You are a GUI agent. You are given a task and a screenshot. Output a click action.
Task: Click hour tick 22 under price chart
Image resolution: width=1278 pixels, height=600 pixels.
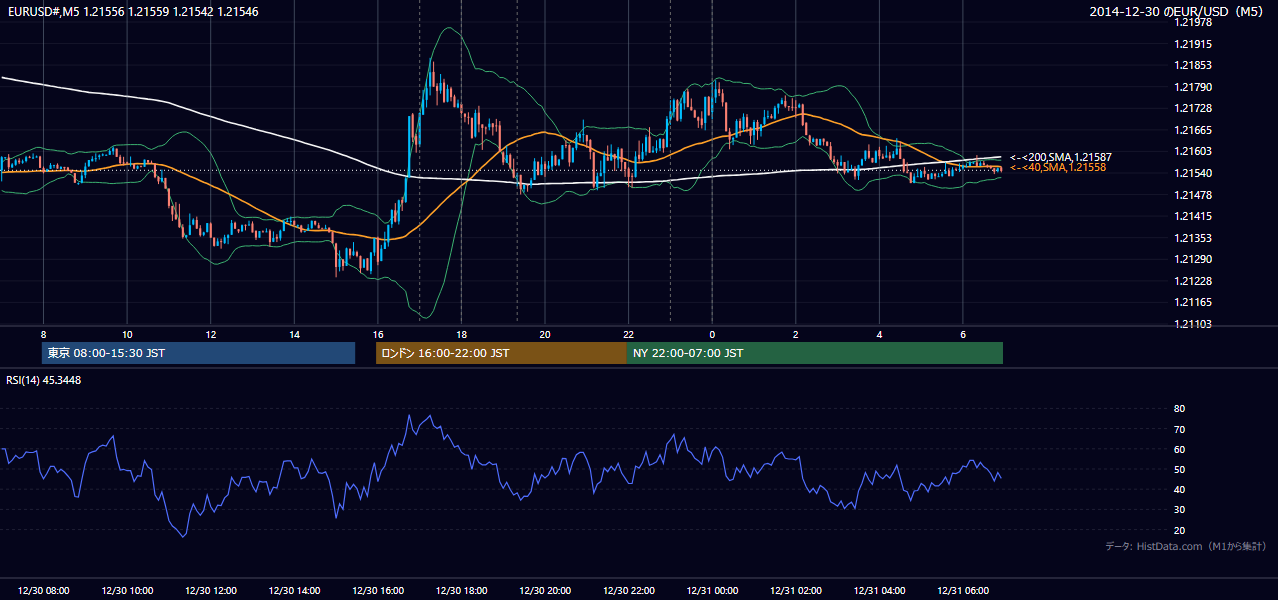(x=628, y=334)
